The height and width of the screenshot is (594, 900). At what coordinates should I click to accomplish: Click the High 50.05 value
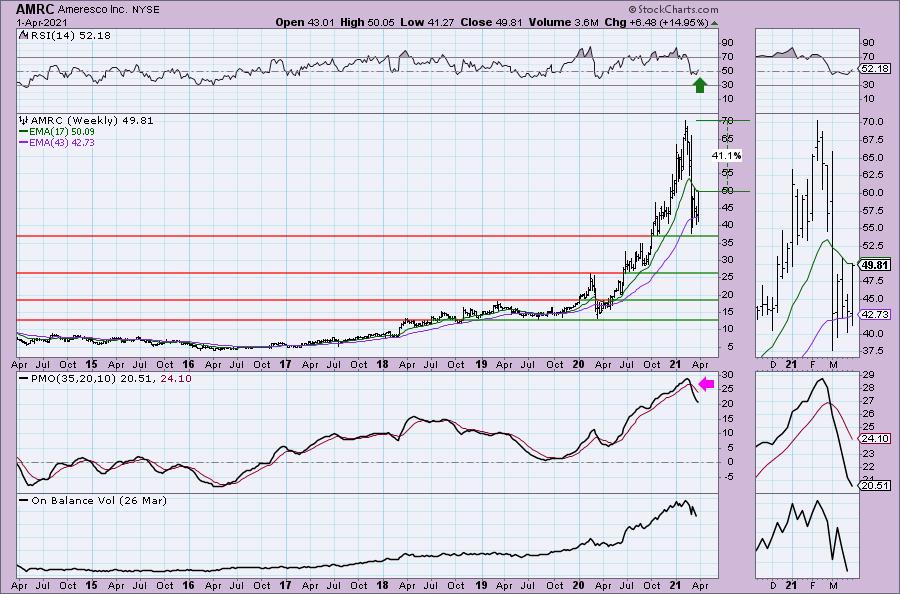(366, 22)
